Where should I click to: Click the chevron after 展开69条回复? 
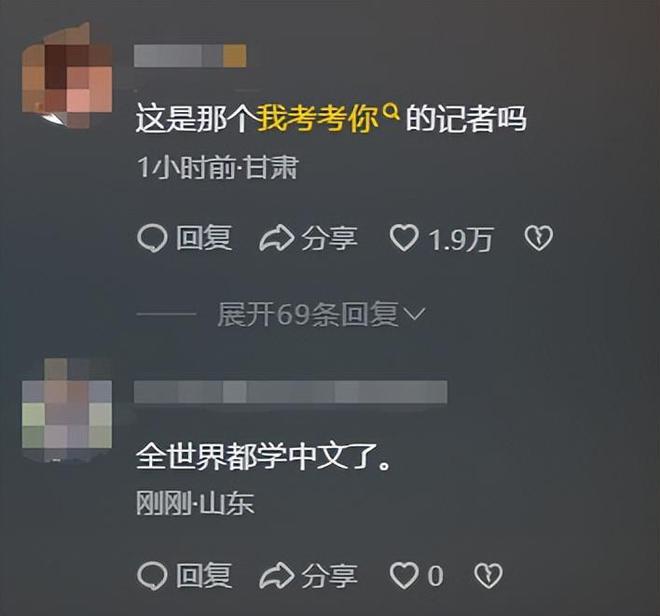click(415, 314)
